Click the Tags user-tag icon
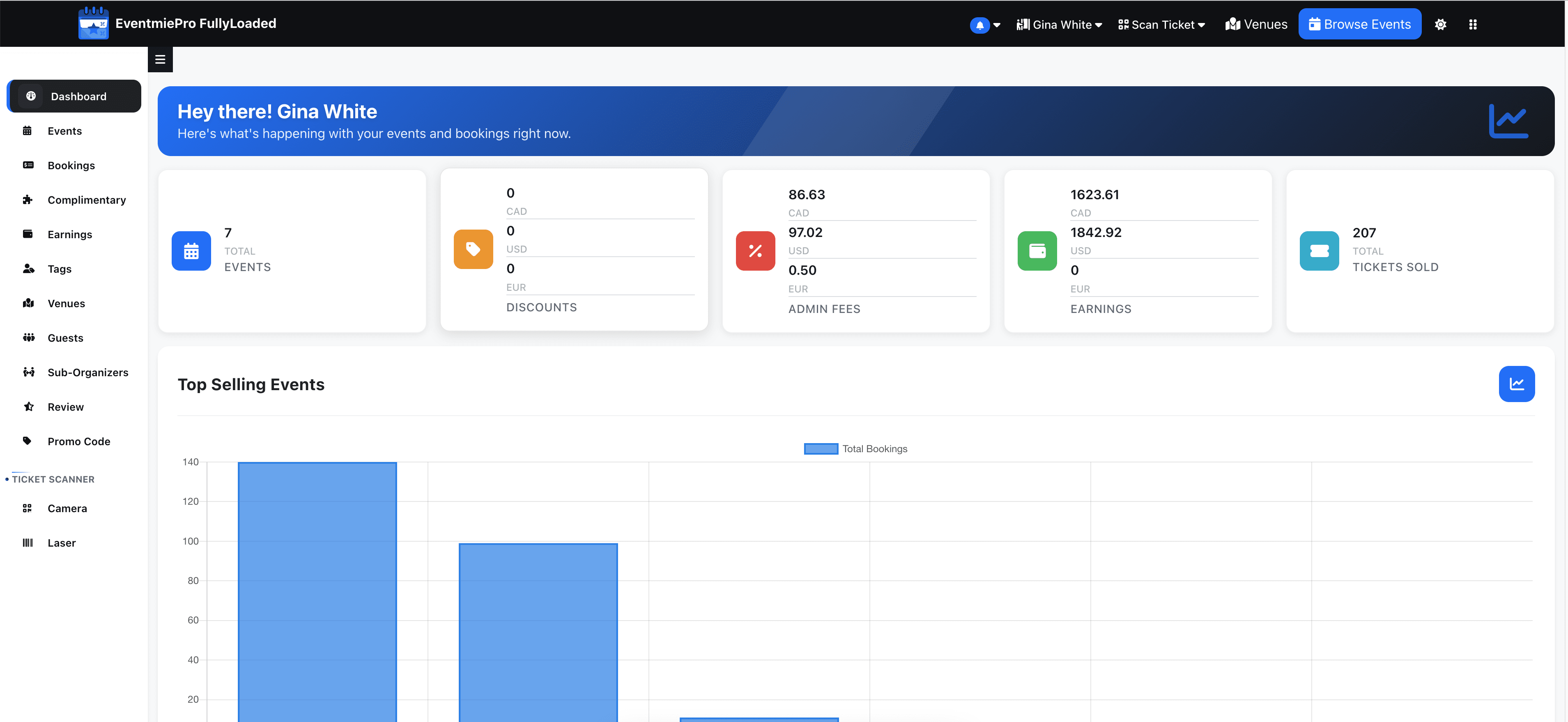Screen dimensions: 1568x722 (29, 269)
